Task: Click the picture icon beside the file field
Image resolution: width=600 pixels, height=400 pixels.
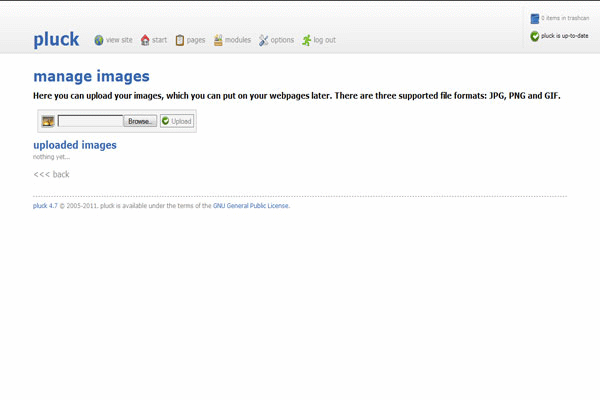Action: (x=47, y=121)
